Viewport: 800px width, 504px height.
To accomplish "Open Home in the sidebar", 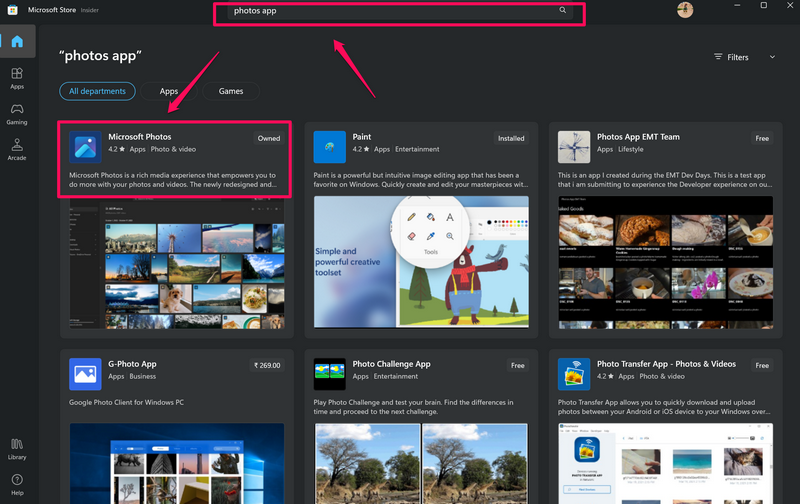I will [17, 41].
